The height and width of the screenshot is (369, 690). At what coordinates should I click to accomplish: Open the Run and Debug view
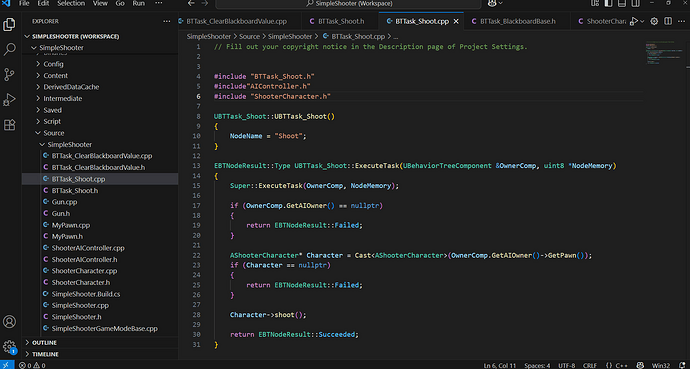[9, 99]
